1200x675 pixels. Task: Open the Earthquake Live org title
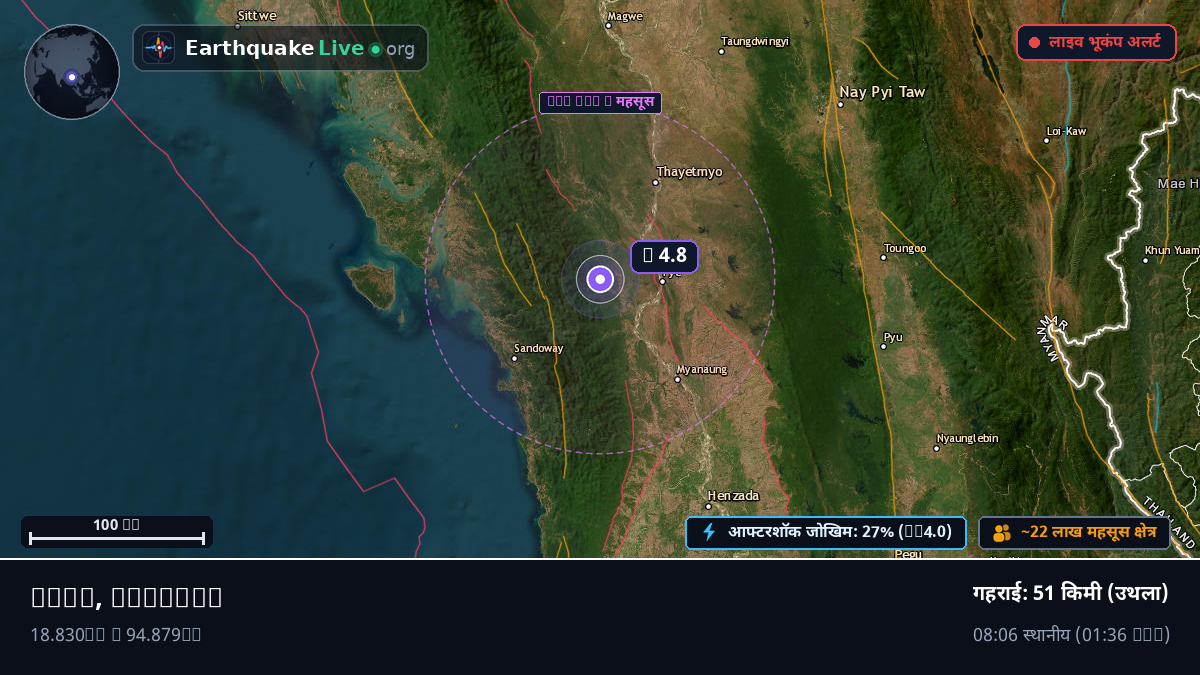[300, 48]
